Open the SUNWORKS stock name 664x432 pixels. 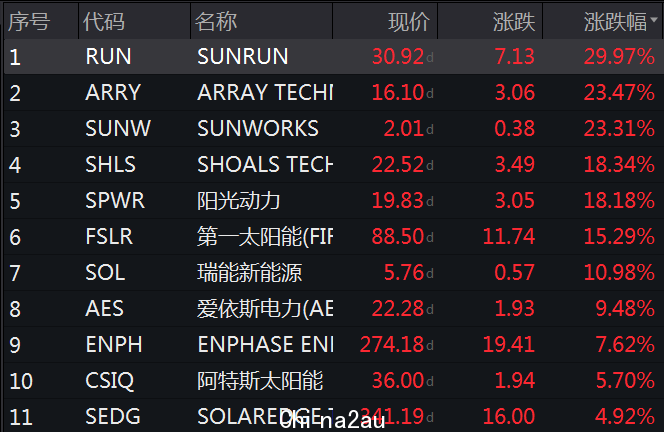tap(258, 128)
